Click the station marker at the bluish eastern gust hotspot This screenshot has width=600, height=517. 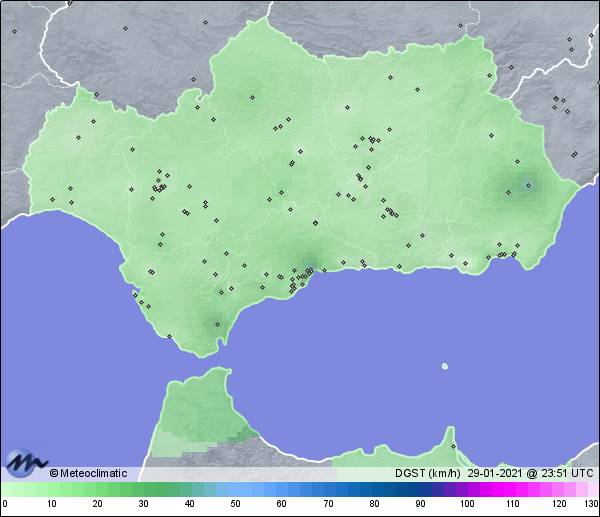(x=528, y=186)
